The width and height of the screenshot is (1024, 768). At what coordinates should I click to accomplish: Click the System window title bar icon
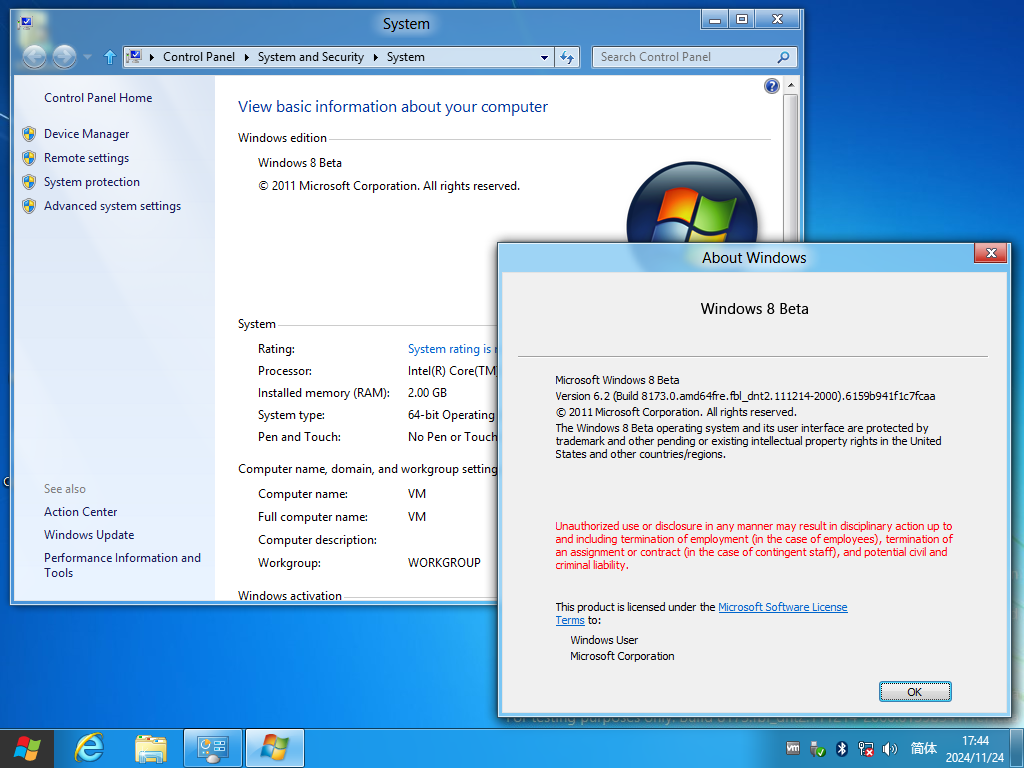point(25,24)
